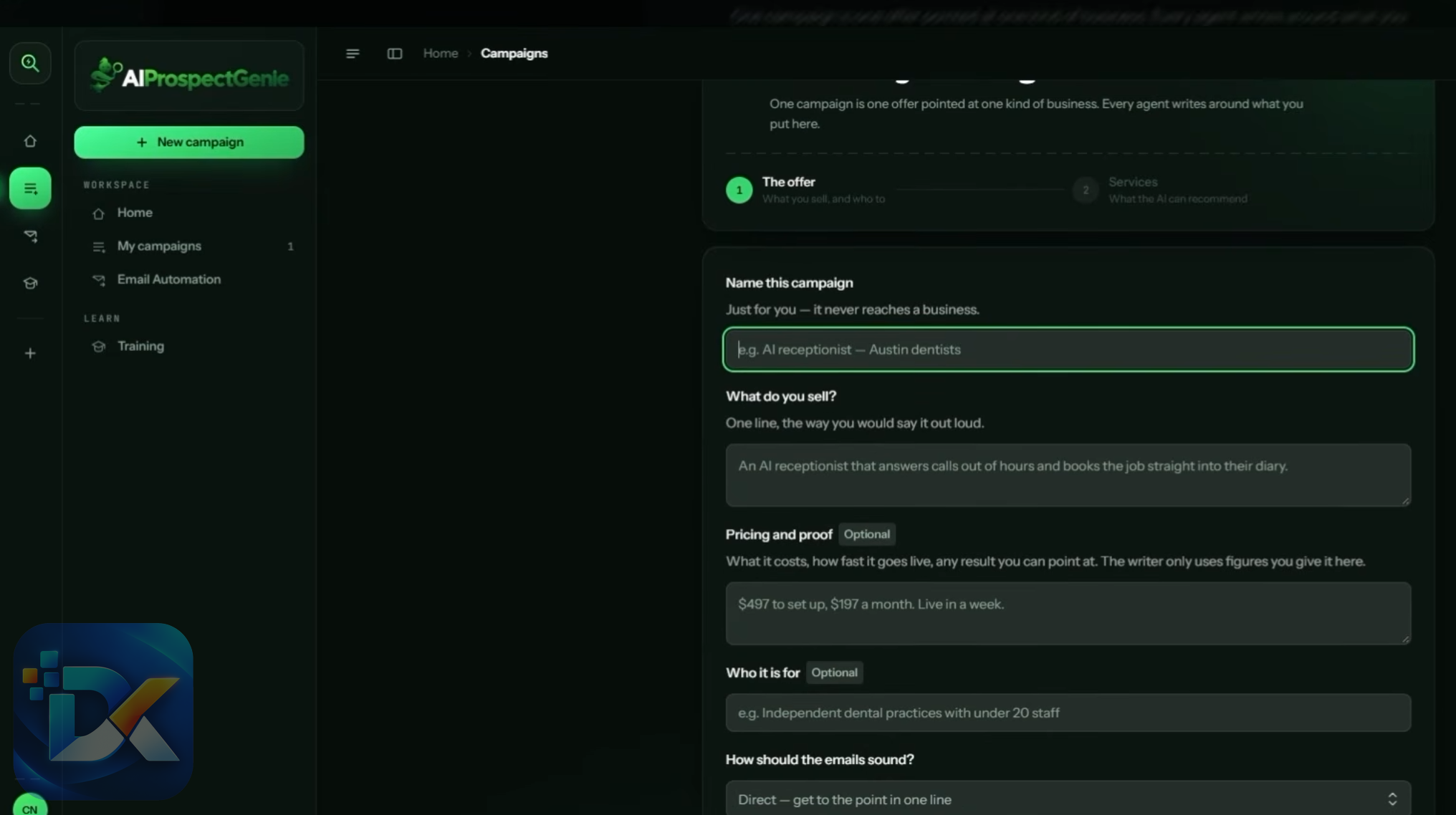Click the My campaigns count badge 1

pos(290,246)
